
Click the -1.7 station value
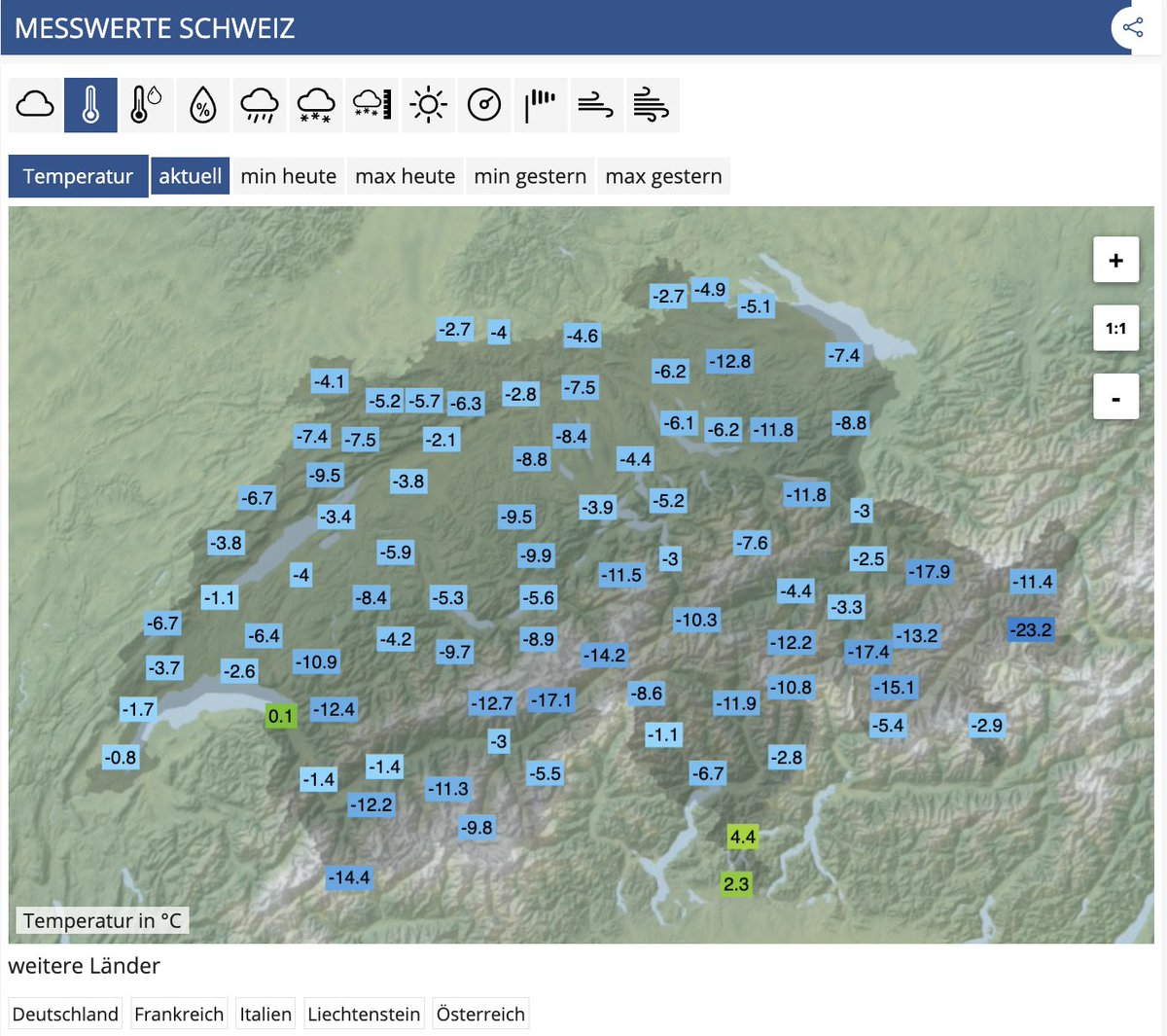point(138,709)
